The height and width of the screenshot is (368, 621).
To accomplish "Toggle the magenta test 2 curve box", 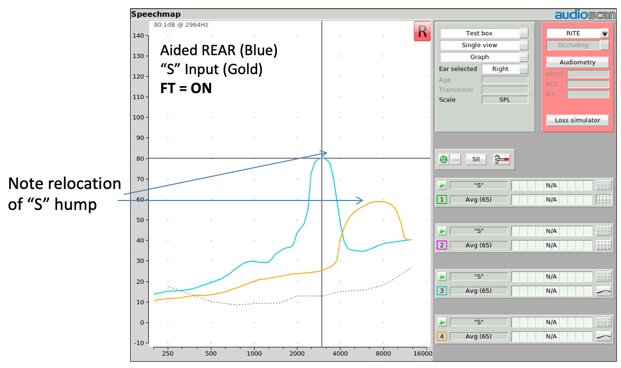I will (442, 245).
